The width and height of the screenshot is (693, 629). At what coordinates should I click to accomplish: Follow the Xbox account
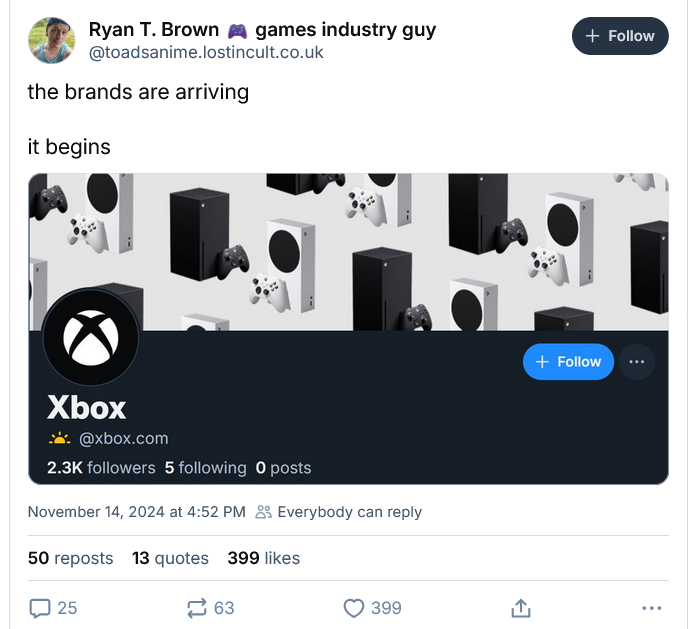pos(568,361)
